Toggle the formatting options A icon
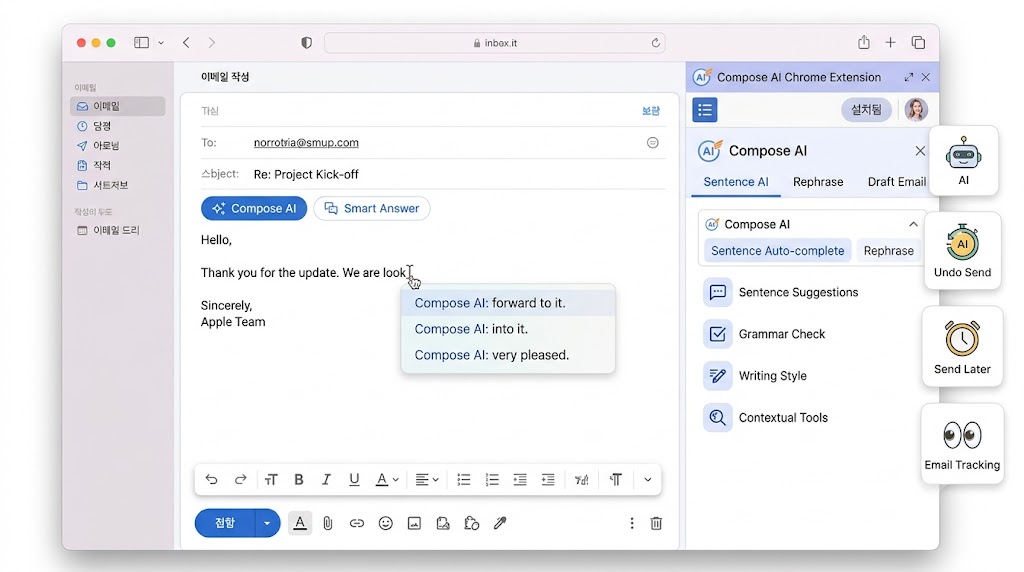Viewport: 1024px width, 572px height. click(x=300, y=523)
